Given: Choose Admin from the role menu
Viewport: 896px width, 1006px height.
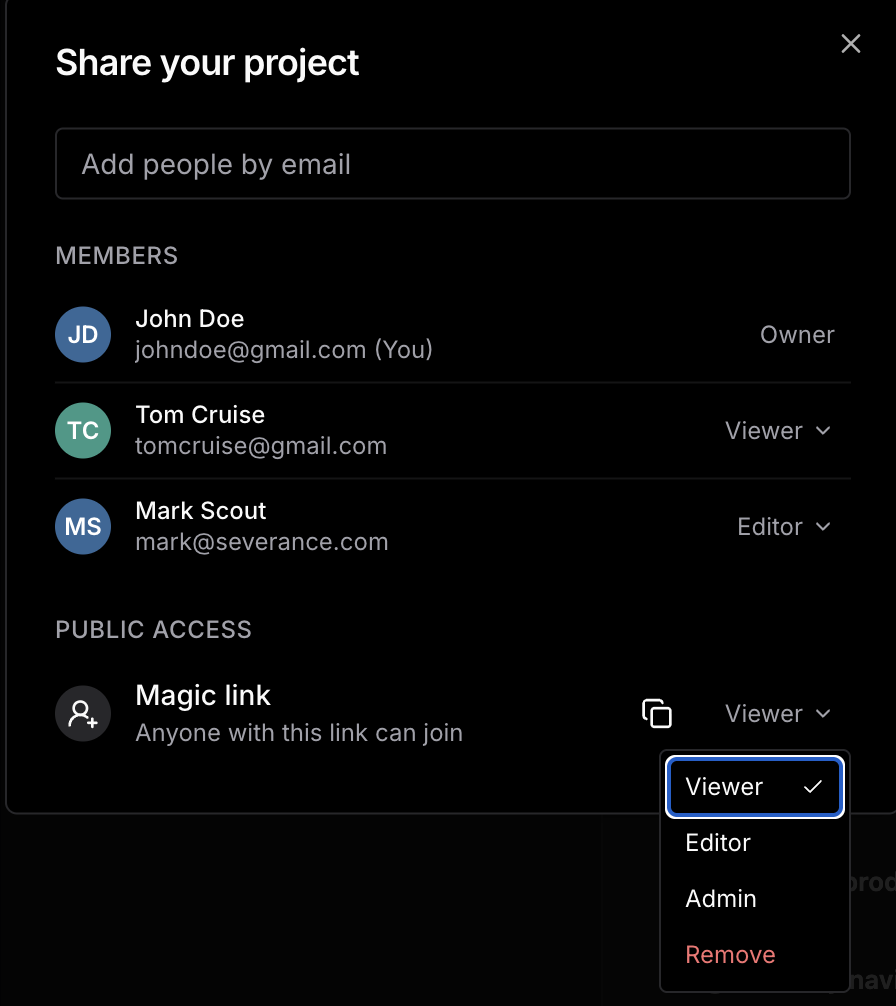Looking at the screenshot, I should (x=721, y=899).
